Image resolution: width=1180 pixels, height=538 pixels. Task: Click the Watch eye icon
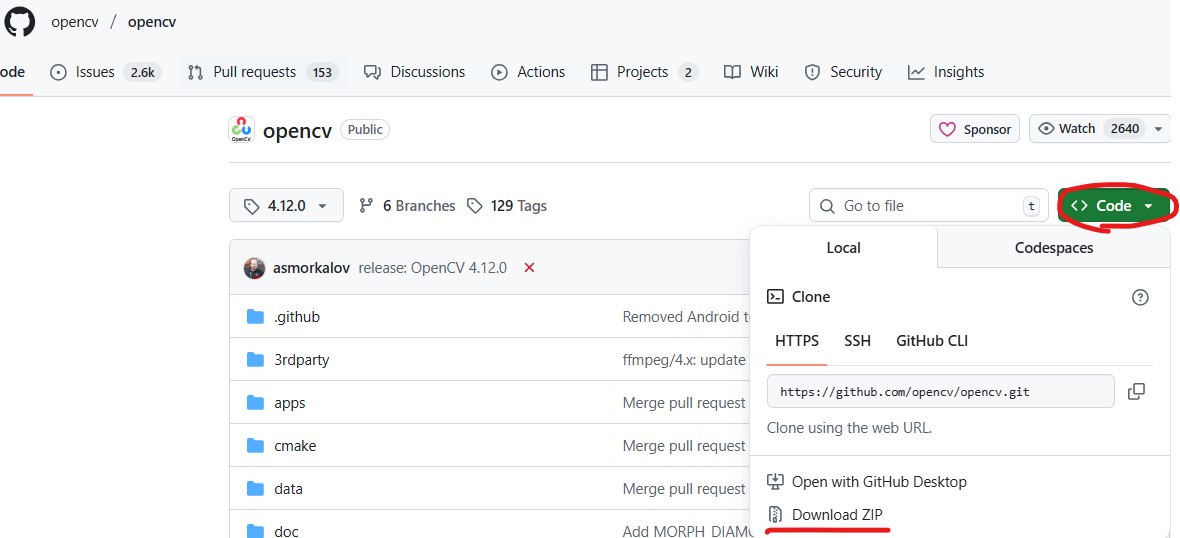(1045, 129)
